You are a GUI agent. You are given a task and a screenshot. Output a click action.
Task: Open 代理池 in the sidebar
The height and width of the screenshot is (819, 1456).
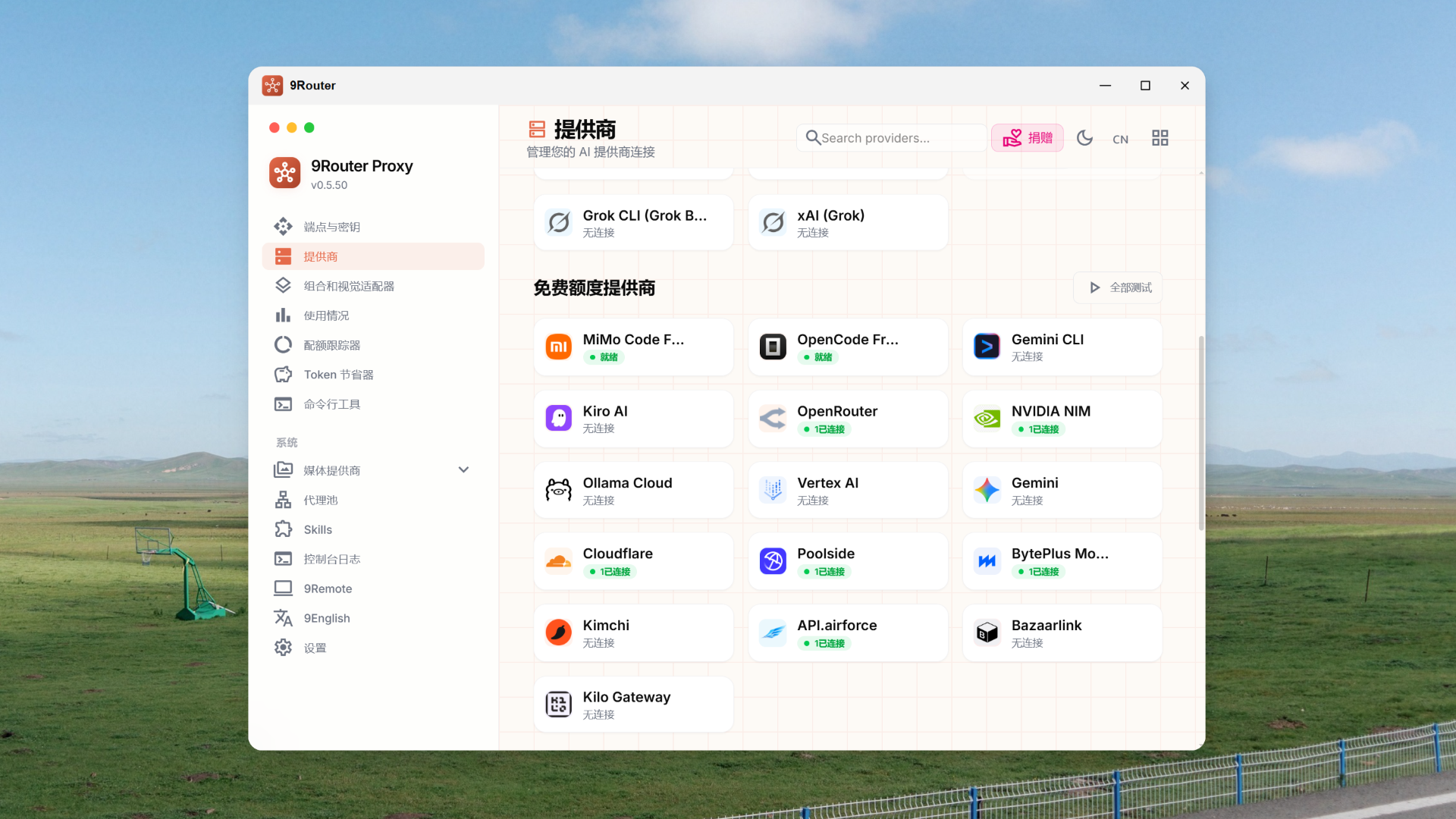point(373,500)
